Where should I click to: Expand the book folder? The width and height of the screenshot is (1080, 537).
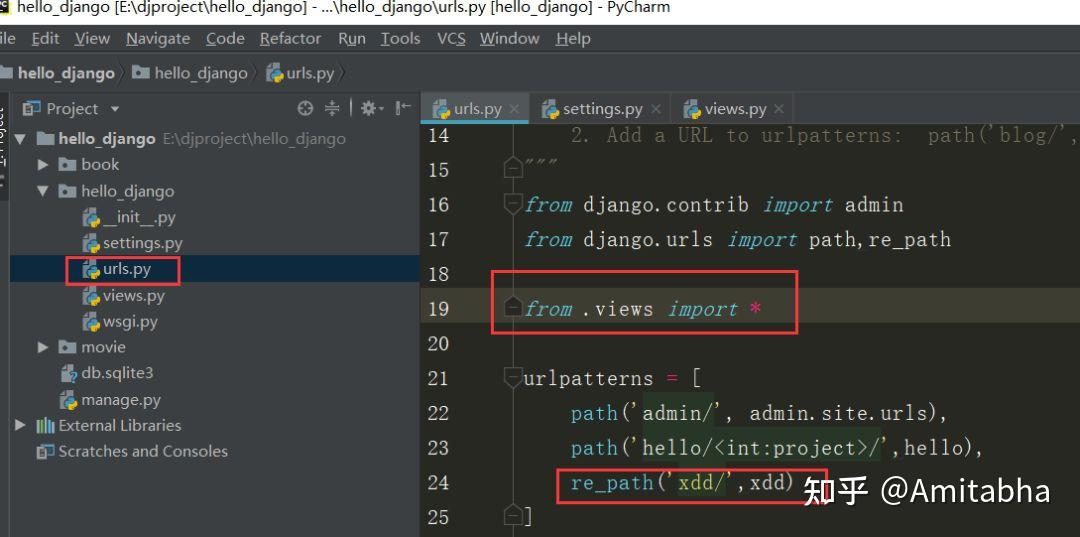coord(43,165)
